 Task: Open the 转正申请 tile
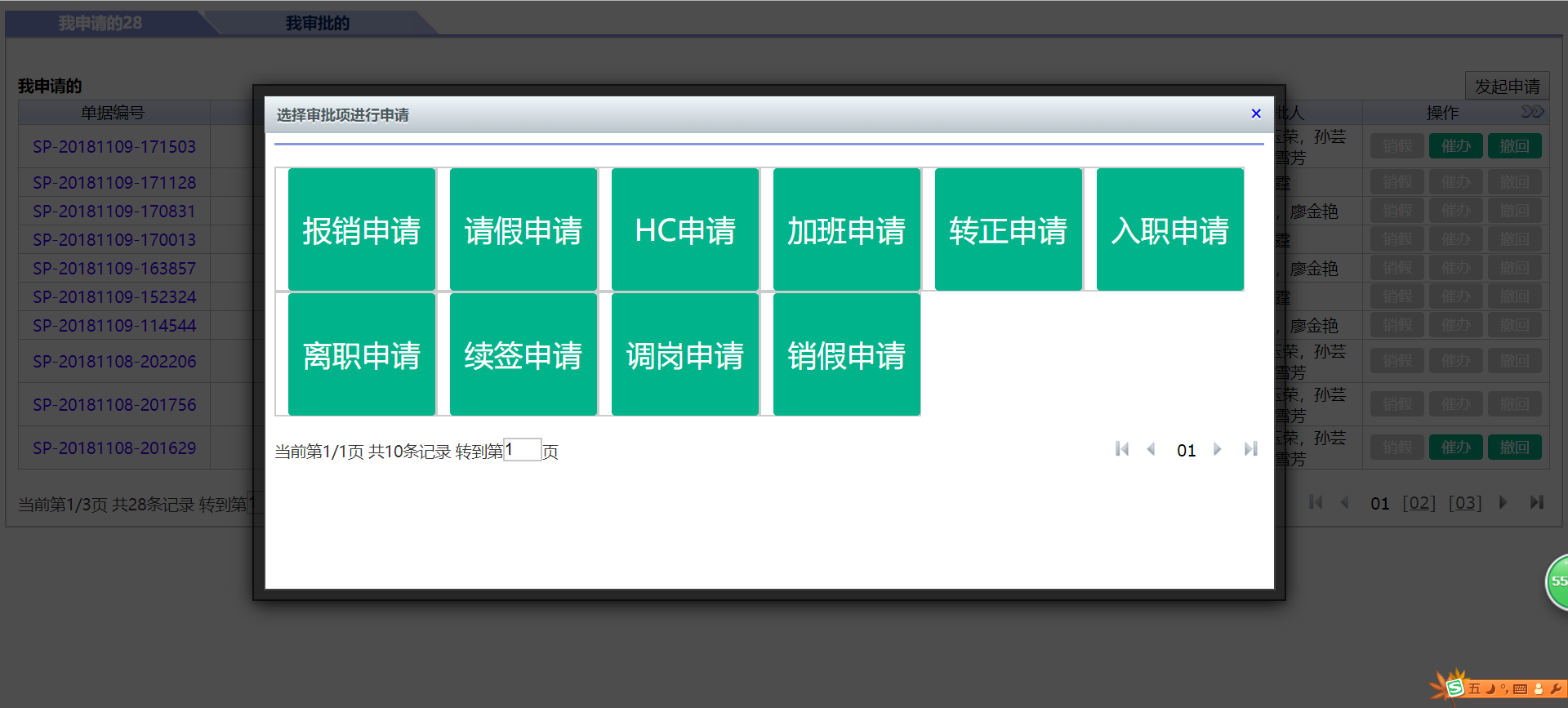click(x=1009, y=229)
